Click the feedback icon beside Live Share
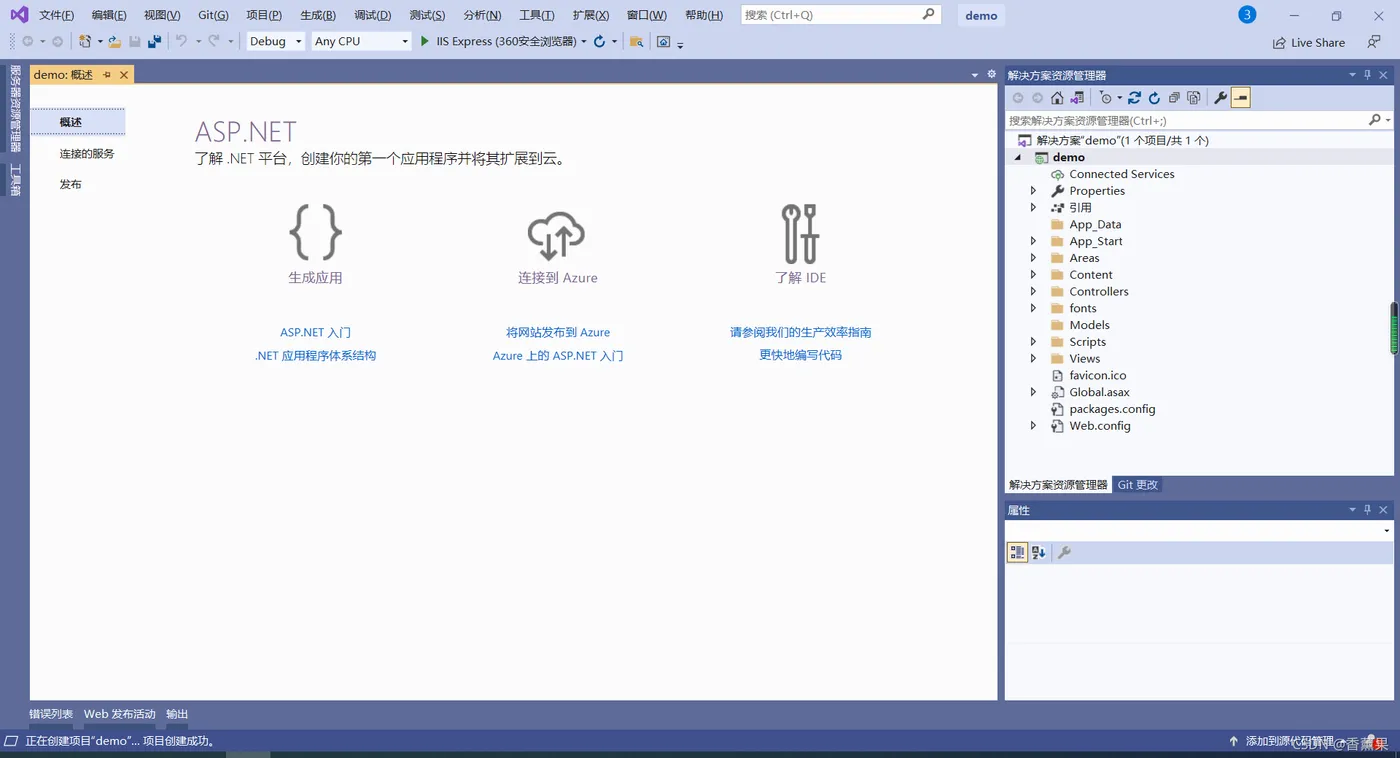Screen dimensions: 1400x758 pyautogui.click(x=1374, y=42)
